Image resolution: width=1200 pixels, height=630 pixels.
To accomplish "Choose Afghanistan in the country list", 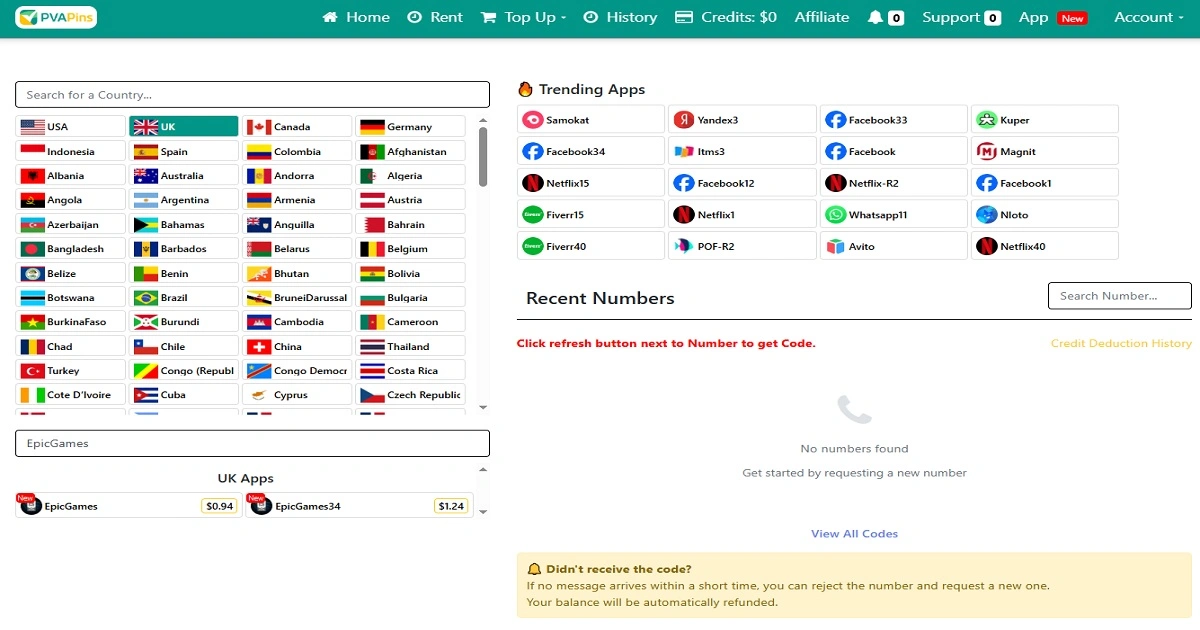I will [x=410, y=151].
